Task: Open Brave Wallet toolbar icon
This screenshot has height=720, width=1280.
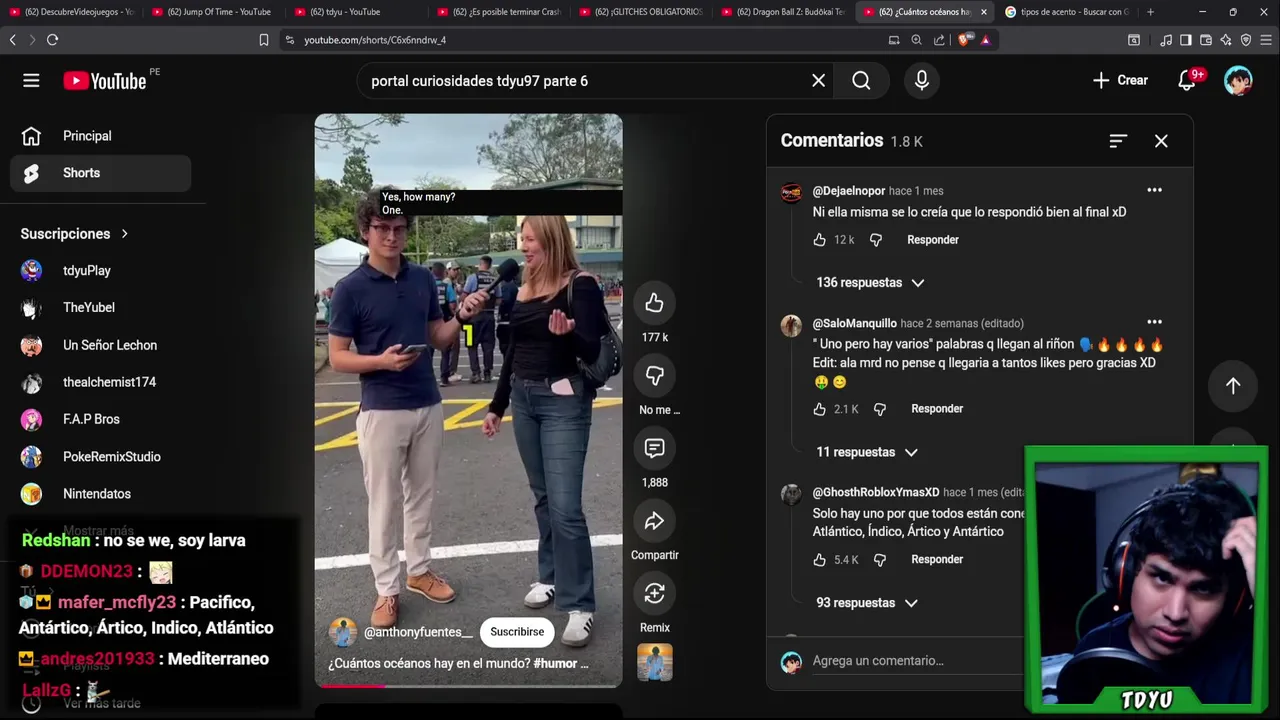Action: click(1206, 40)
